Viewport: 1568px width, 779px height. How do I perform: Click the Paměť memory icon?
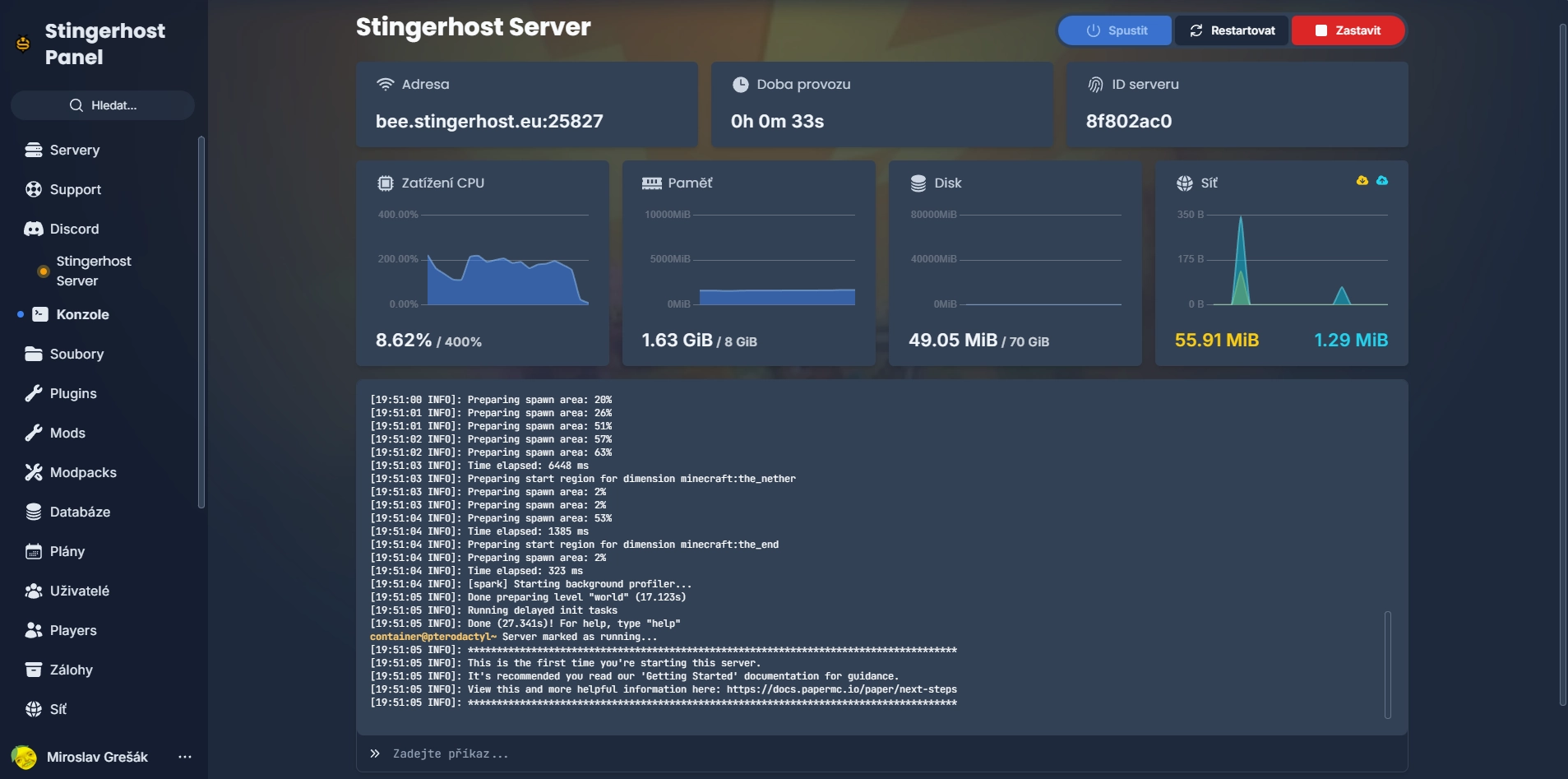[651, 183]
